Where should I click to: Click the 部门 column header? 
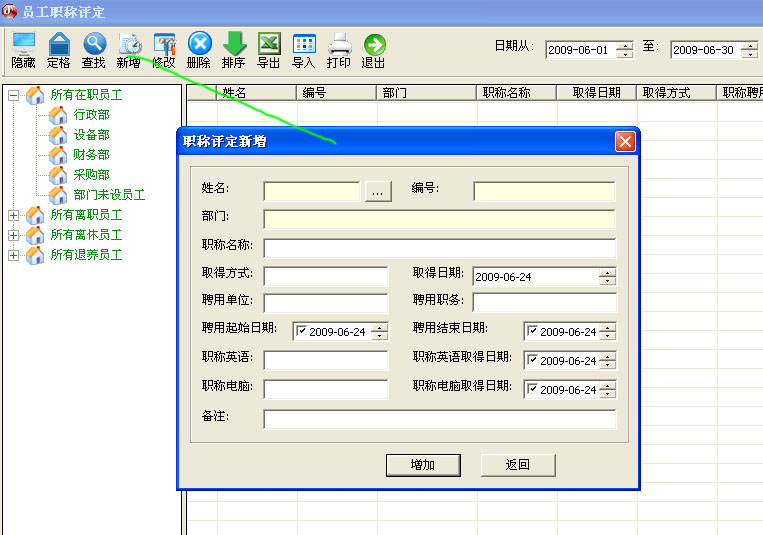pyautogui.click(x=426, y=92)
